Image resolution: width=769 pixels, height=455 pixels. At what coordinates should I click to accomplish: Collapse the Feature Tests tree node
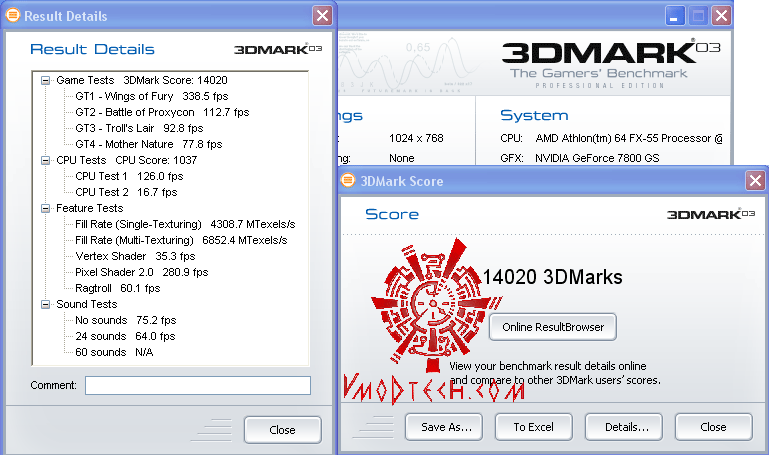45,208
